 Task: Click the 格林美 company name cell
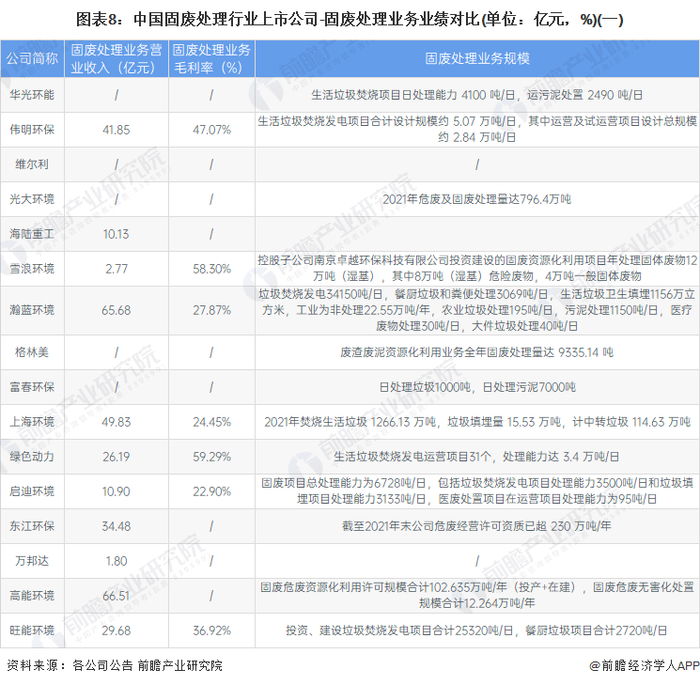click(32, 352)
